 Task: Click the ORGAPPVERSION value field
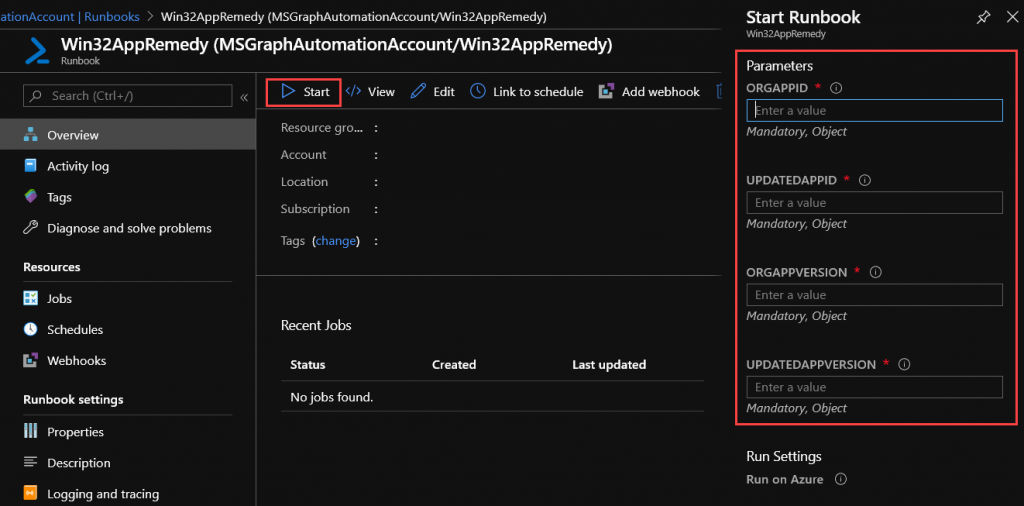pyautogui.click(x=874, y=295)
